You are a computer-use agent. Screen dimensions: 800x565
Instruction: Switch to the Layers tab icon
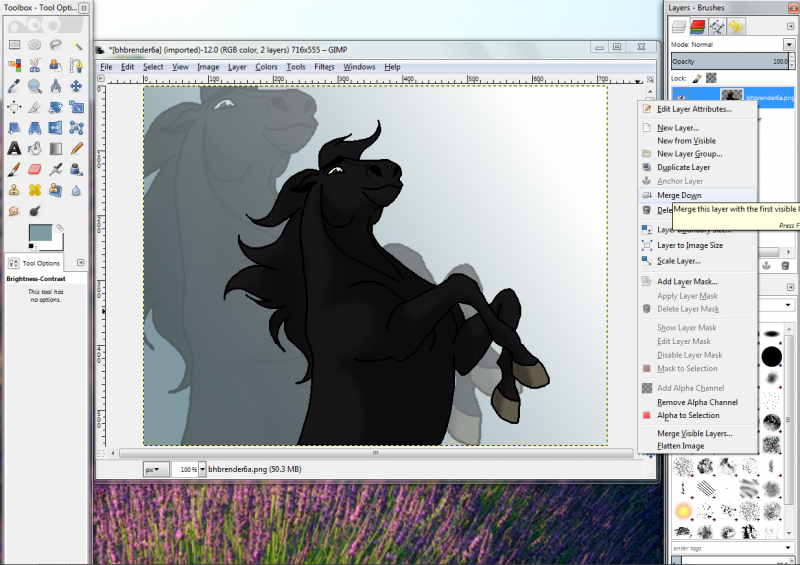[679, 26]
